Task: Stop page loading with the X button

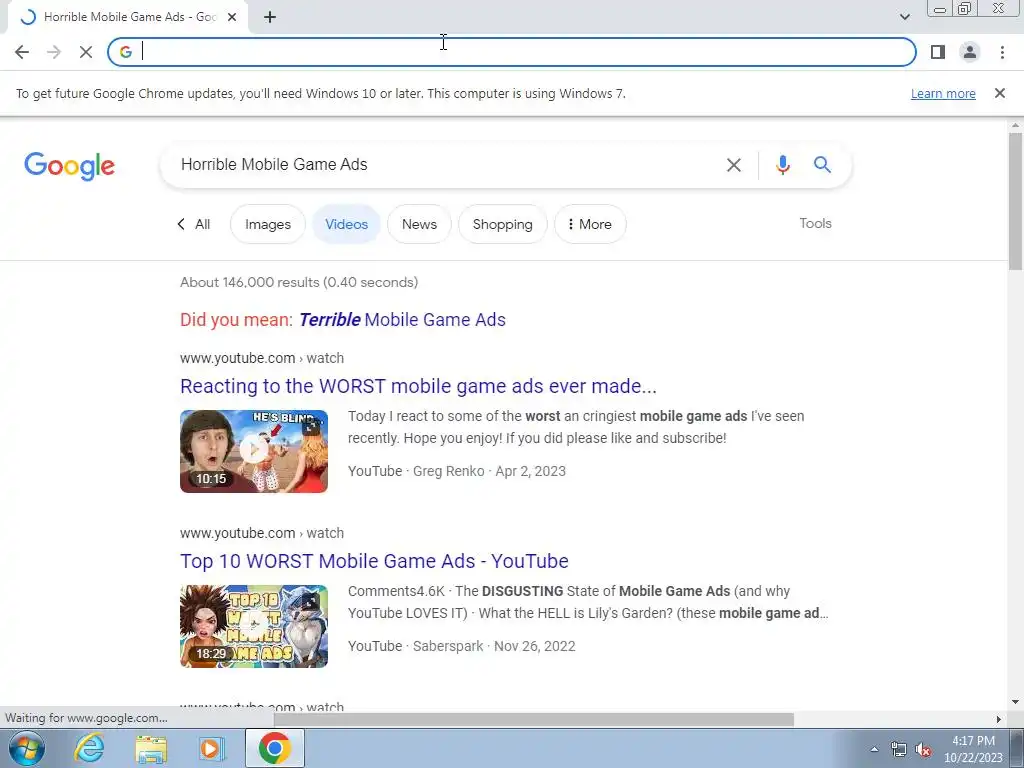Action: 86,52
